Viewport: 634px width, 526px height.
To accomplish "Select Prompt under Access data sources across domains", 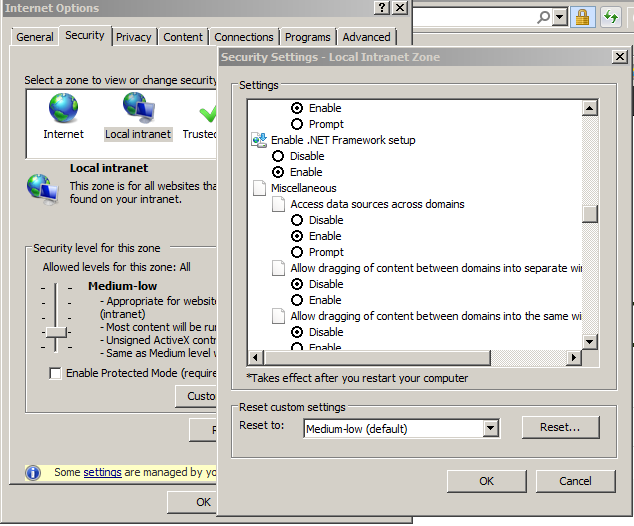I will [297, 252].
